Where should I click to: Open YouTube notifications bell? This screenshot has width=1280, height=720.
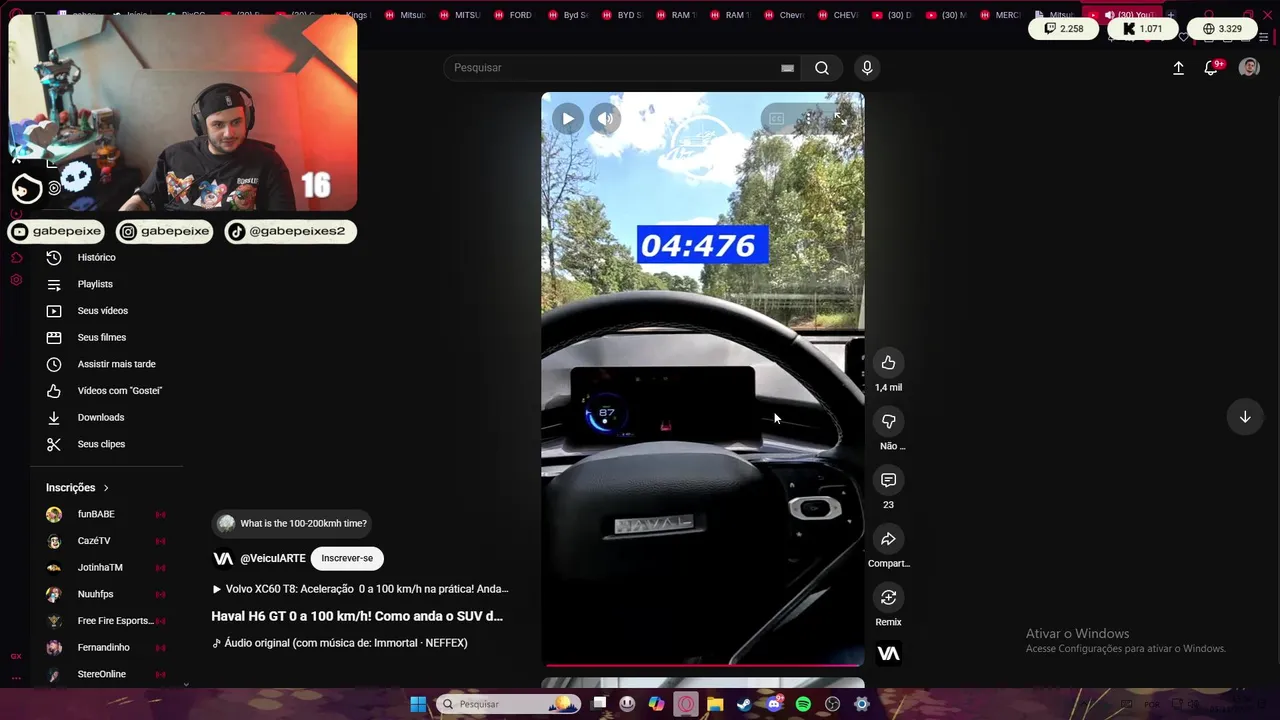[x=1211, y=68]
